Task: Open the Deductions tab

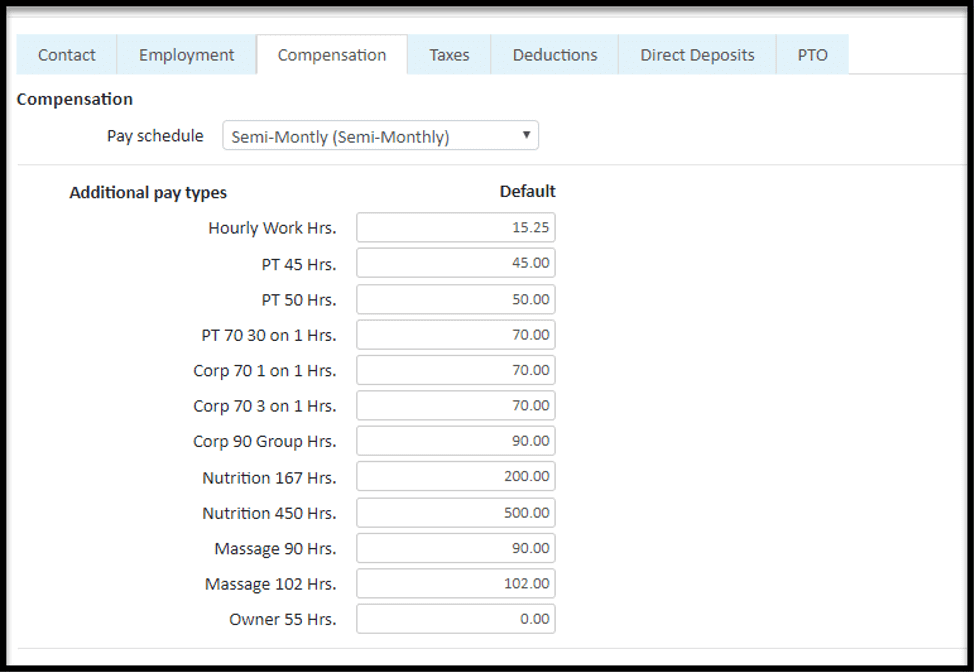Action: click(x=554, y=55)
